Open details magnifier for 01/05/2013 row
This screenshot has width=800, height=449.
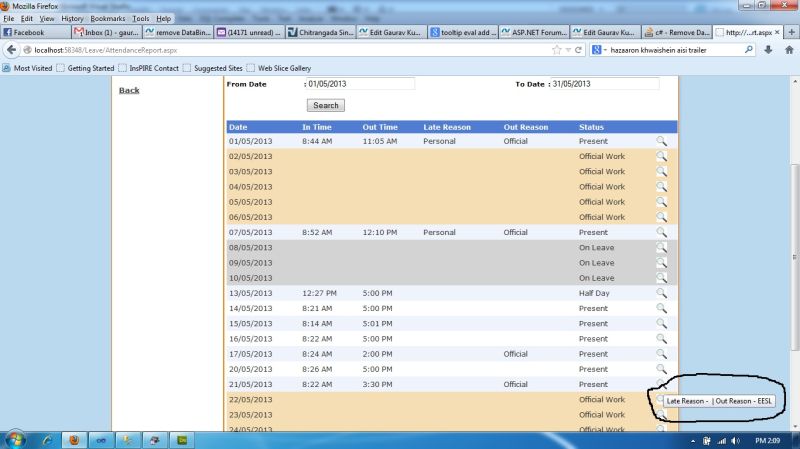coord(661,141)
